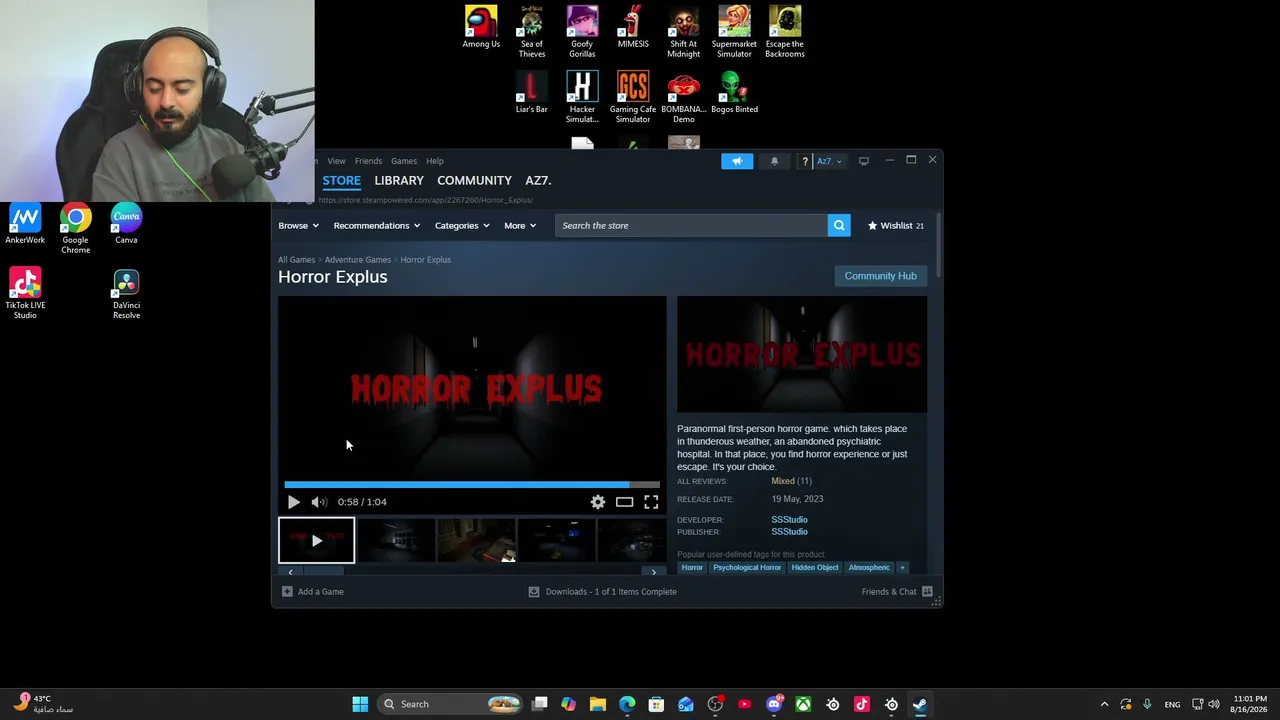Open the Escape the Backrooms desktop shortcut
1280x720 pixels.
(785, 32)
